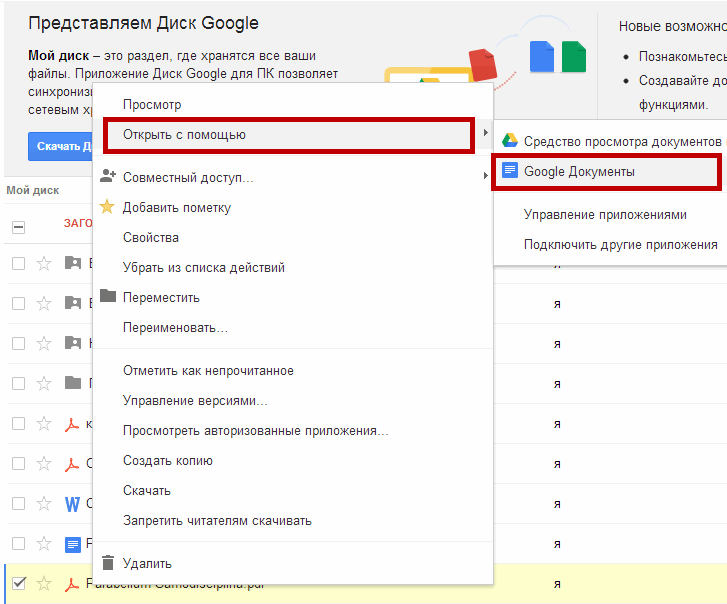This screenshot has width=727, height=604.
Task: Select Просмотреть авторизованные приложения...
Action: tap(293, 431)
